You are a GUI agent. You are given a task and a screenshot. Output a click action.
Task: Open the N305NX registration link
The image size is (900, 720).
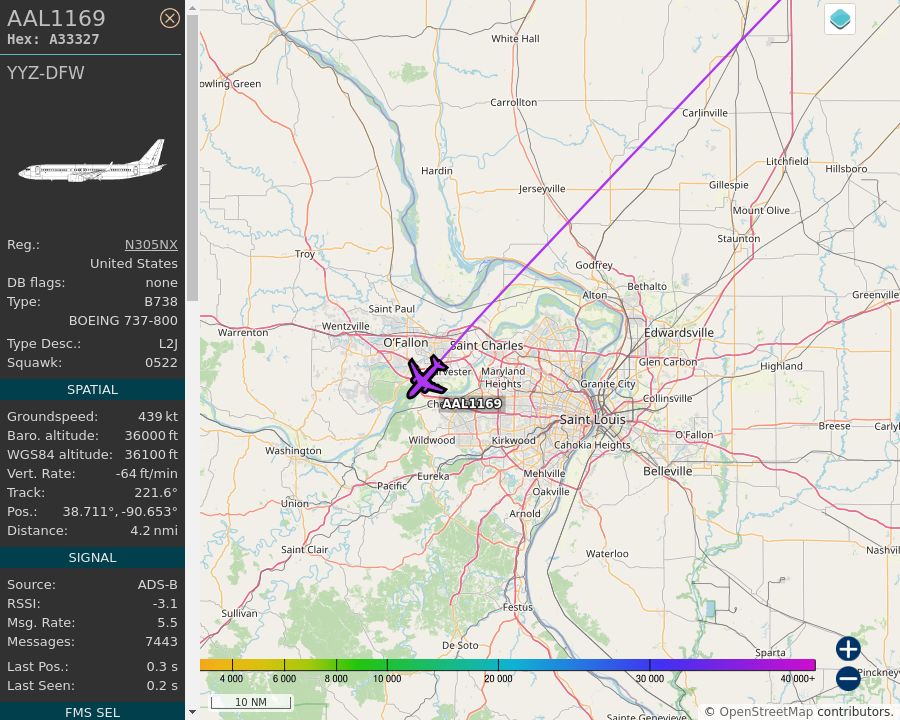(151, 244)
